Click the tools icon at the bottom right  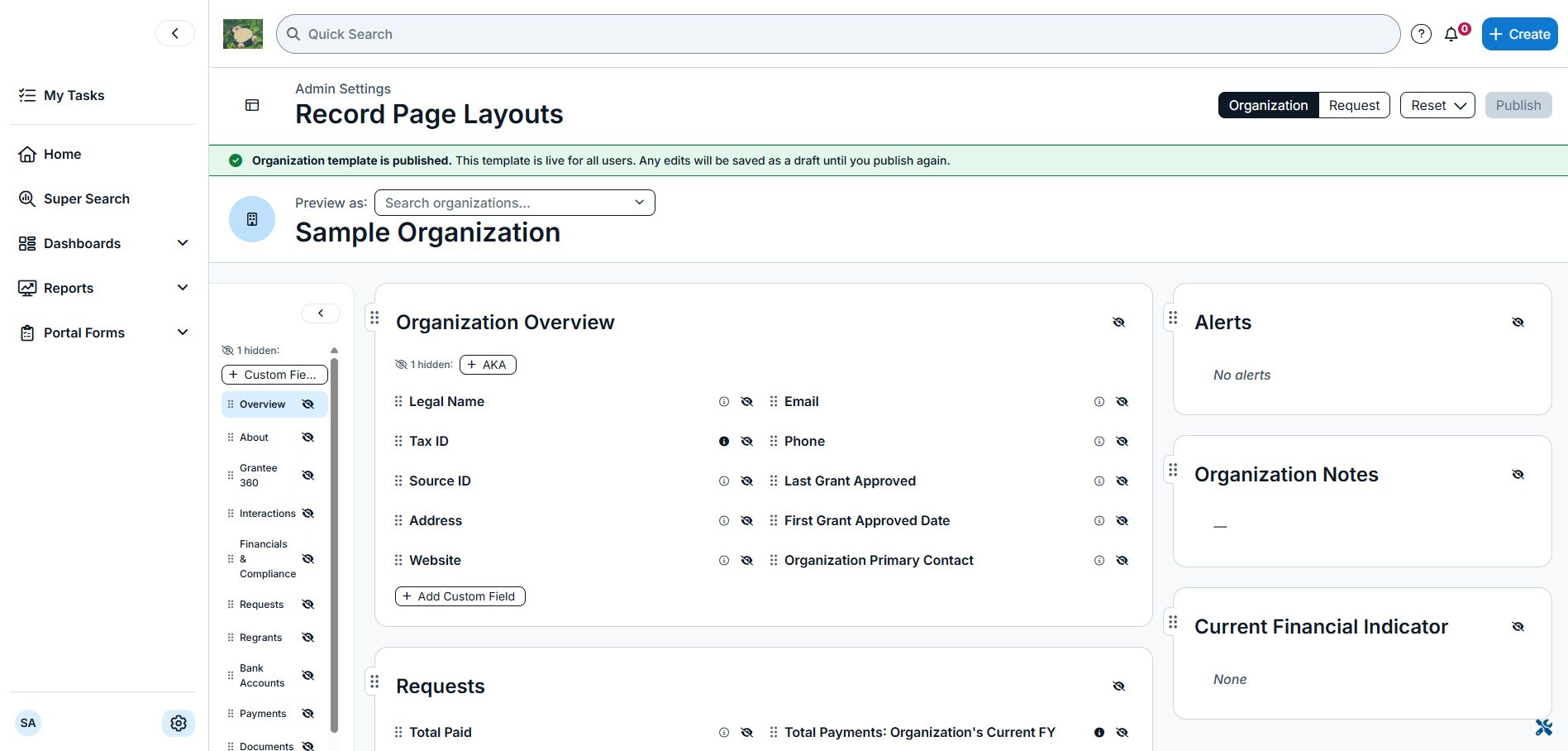[1543, 727]
